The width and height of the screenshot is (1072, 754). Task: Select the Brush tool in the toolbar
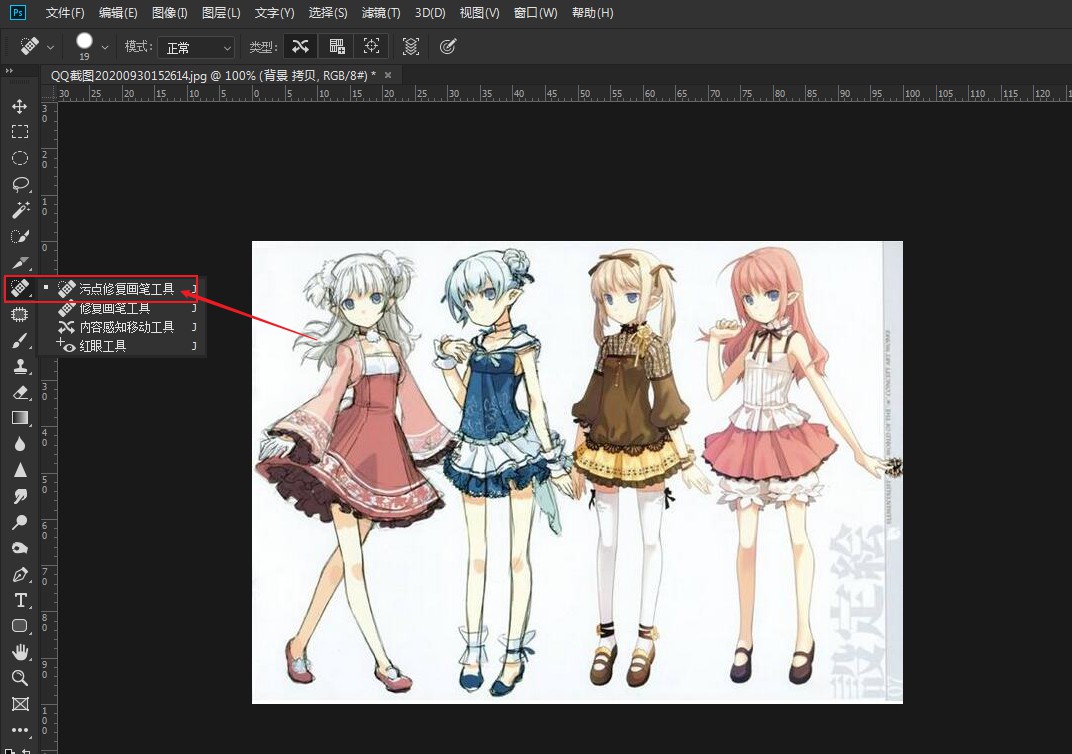click(x=20, y=340)
